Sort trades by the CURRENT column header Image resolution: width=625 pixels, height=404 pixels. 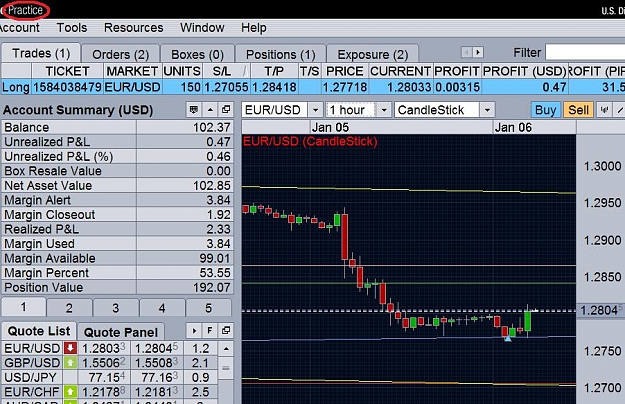click(x=401, y=71)
